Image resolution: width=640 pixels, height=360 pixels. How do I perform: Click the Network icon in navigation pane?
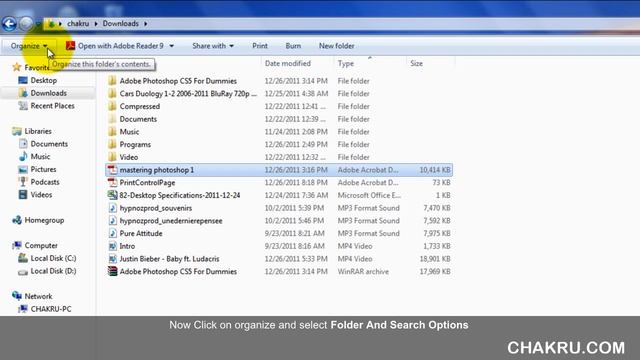(17, 296)
